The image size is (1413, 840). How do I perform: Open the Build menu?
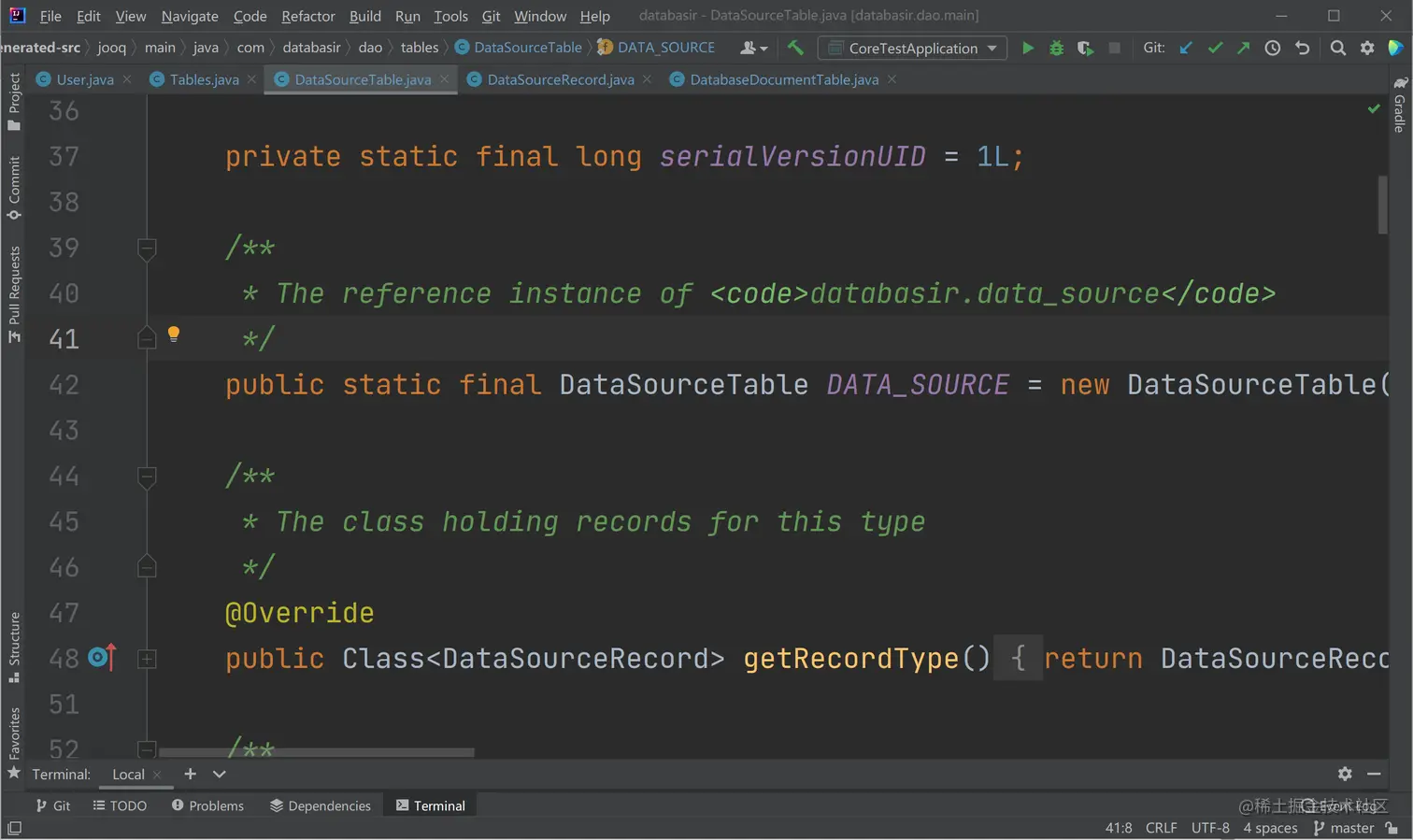365,16
